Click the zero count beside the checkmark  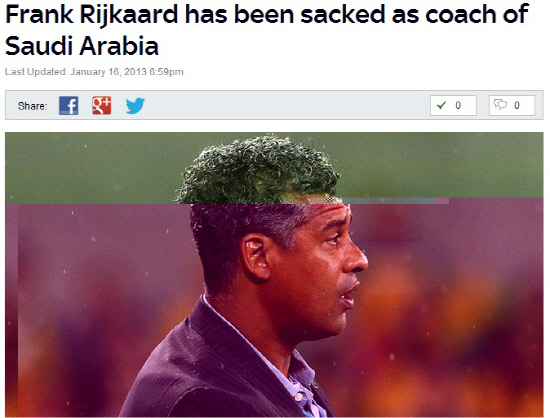pos(458,105)
